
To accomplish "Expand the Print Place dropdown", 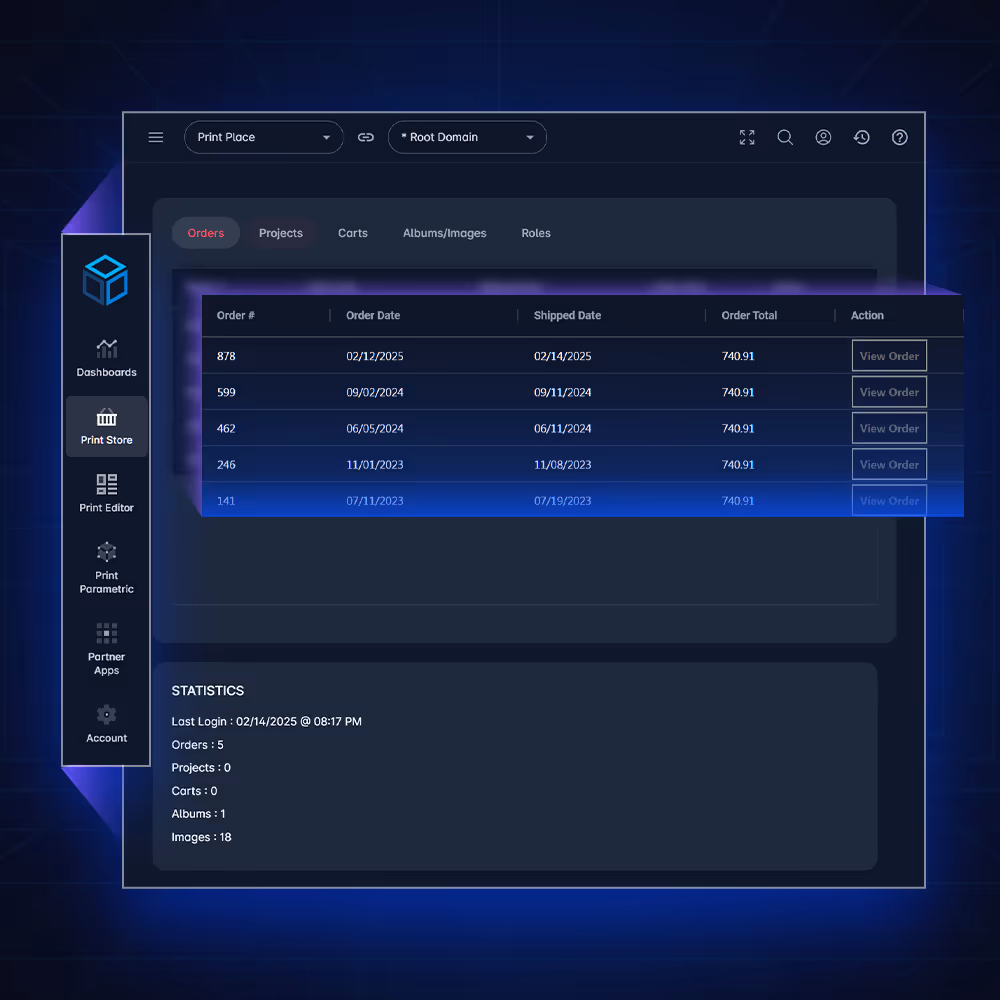I will point(263,137).
